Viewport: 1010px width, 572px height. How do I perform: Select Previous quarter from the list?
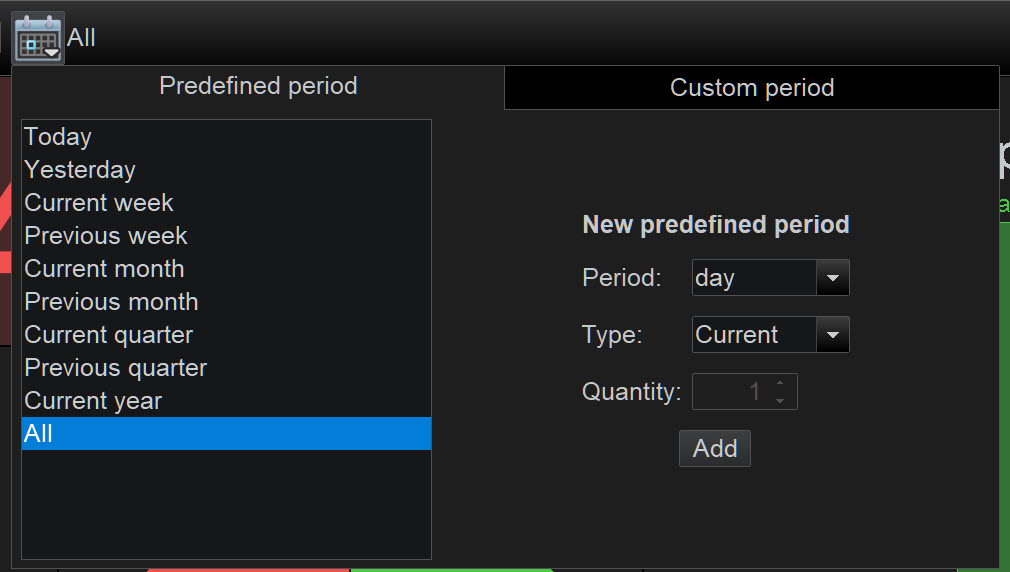[116, 368]
